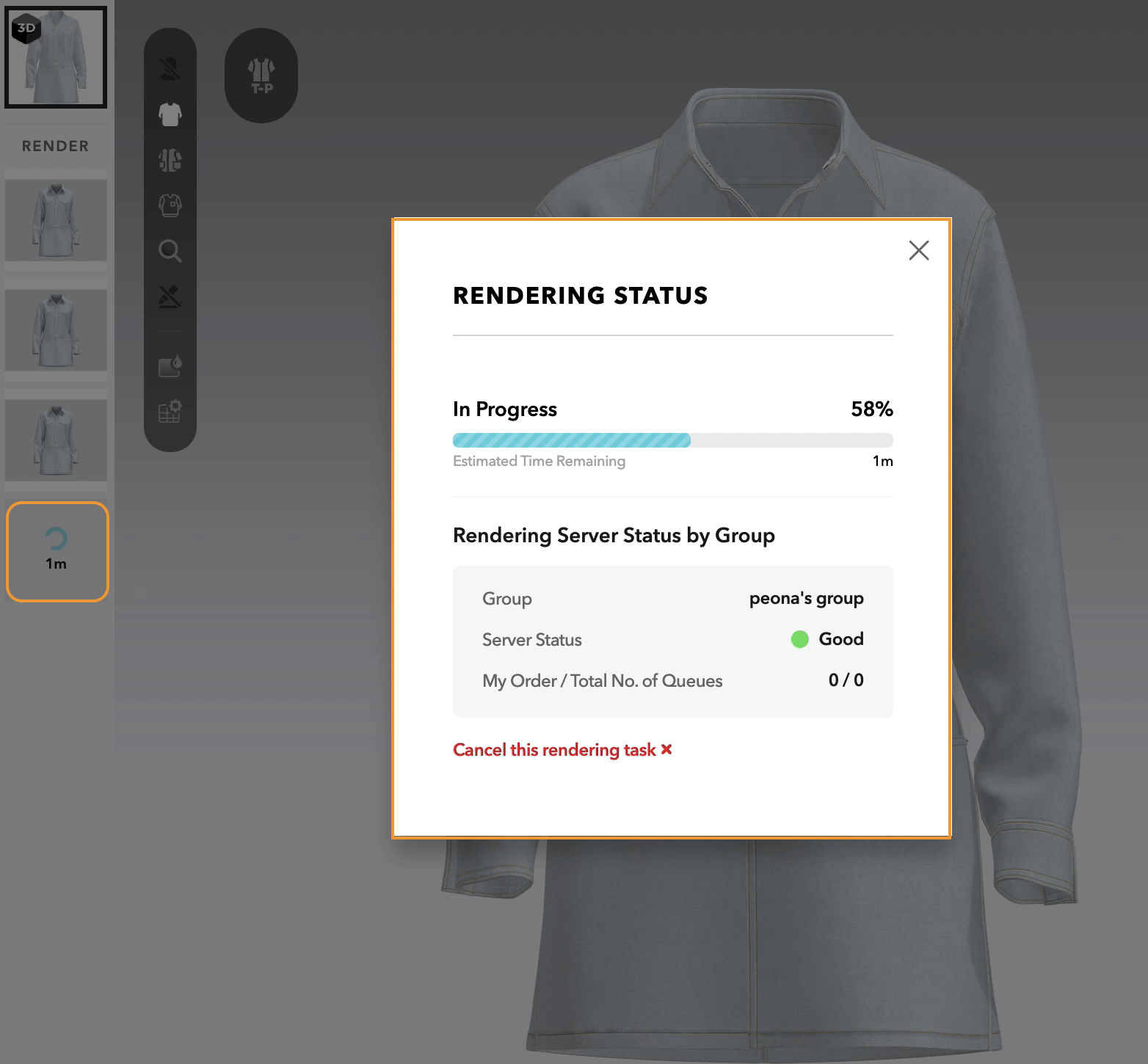Click the rendering progress bar
This screenshot has width=1148, height=1064.
tap(673, 440)
